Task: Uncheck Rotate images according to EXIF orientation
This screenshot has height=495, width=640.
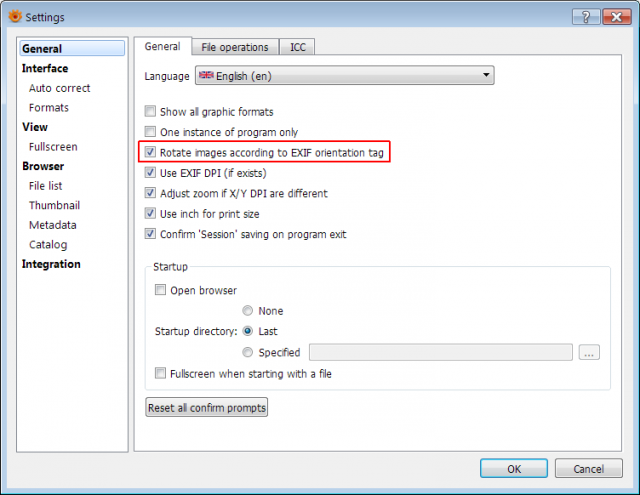Action: (150, 152)
